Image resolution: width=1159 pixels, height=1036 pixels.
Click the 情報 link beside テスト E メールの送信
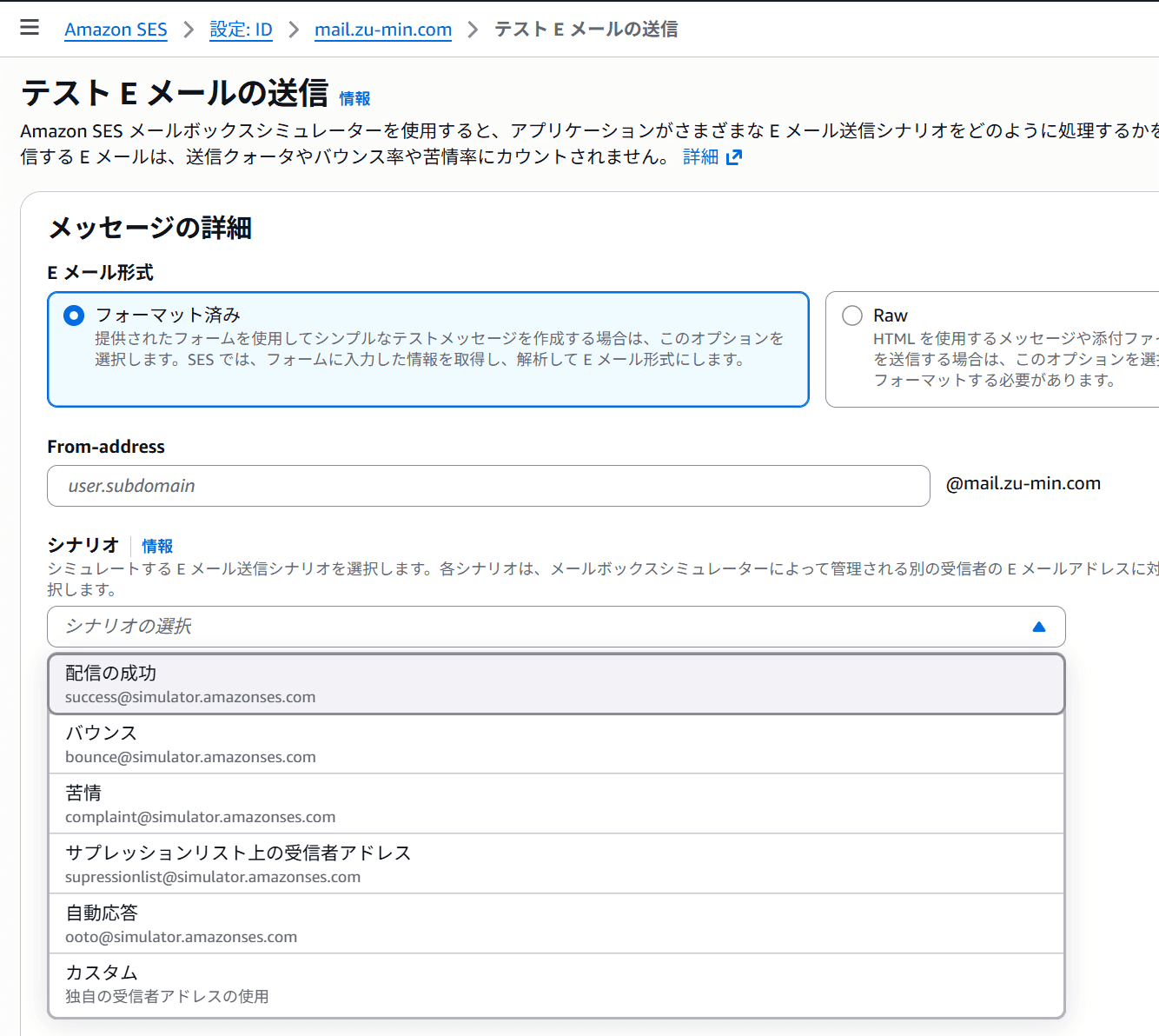[354, 98]
